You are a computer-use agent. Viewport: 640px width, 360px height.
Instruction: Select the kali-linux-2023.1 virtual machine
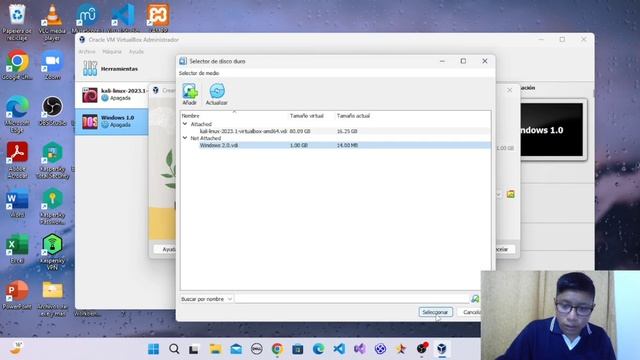[x=112, y=95]
